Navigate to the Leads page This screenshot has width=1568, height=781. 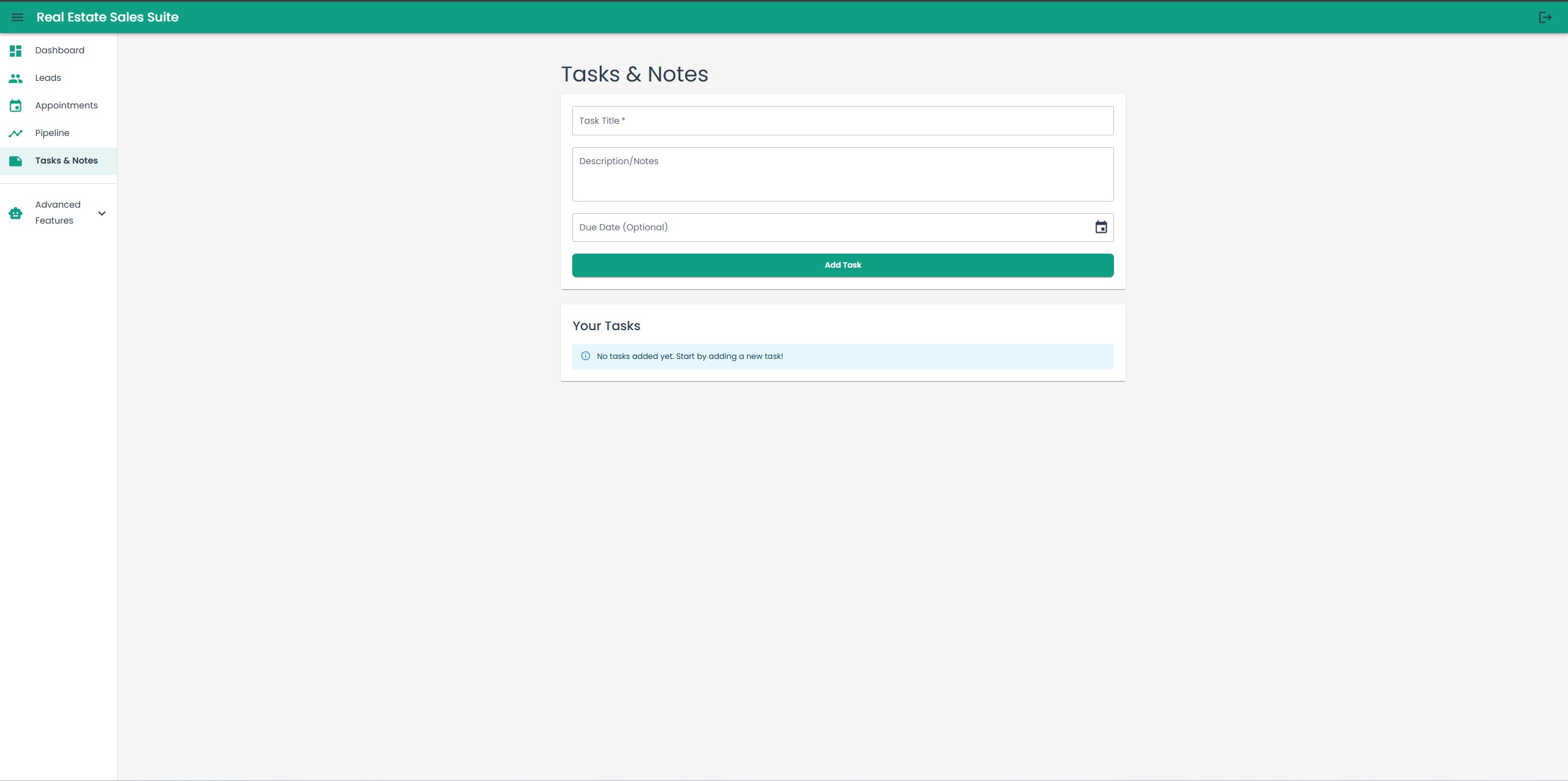[x=48, y=78]
